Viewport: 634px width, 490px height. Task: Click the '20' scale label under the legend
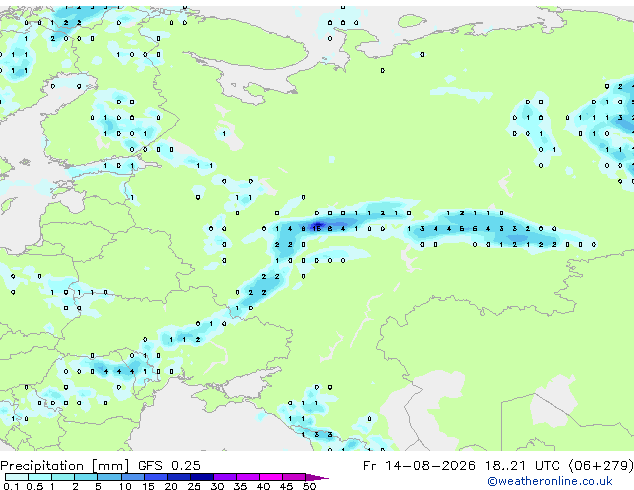pyautogui.click(x=171, y=486)
